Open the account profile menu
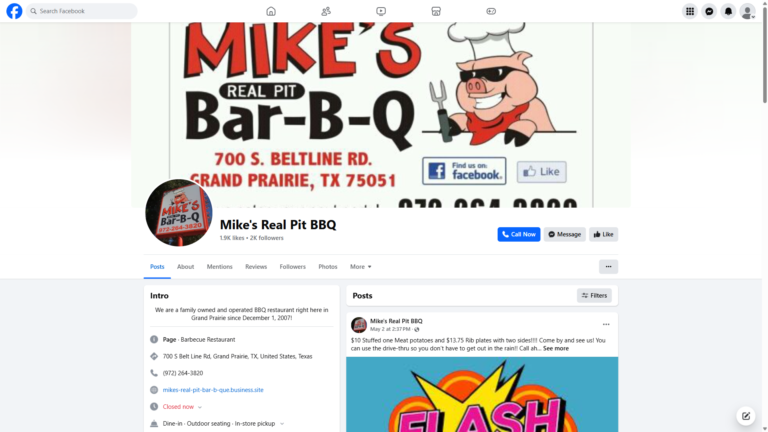This screenshot has width=768, height=432. (747, 11)
